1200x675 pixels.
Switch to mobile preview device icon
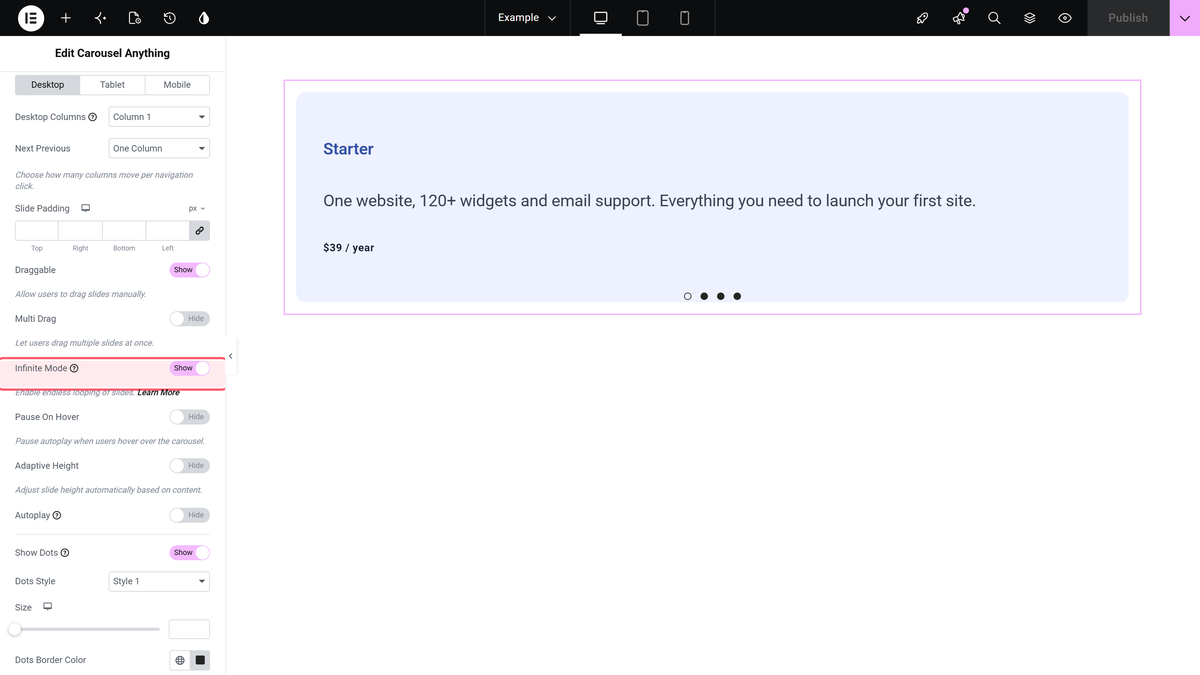tap(685, 18)
